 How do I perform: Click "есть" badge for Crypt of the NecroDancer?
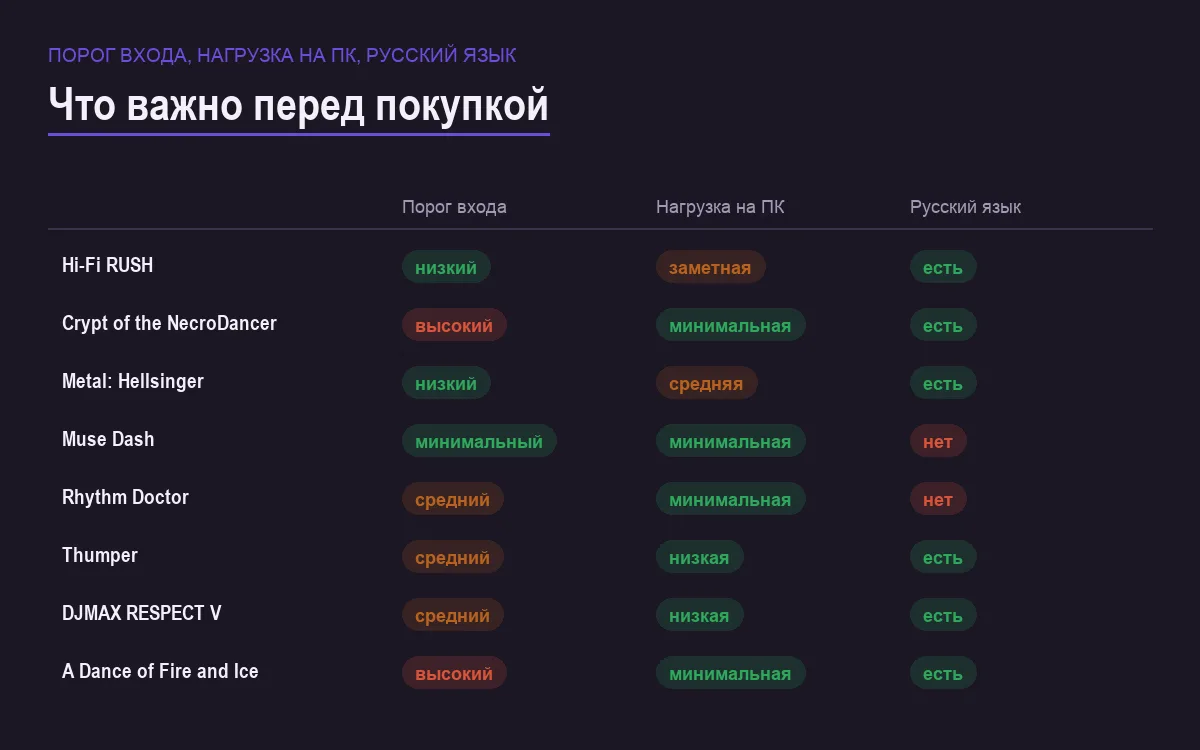click(943, 325)
